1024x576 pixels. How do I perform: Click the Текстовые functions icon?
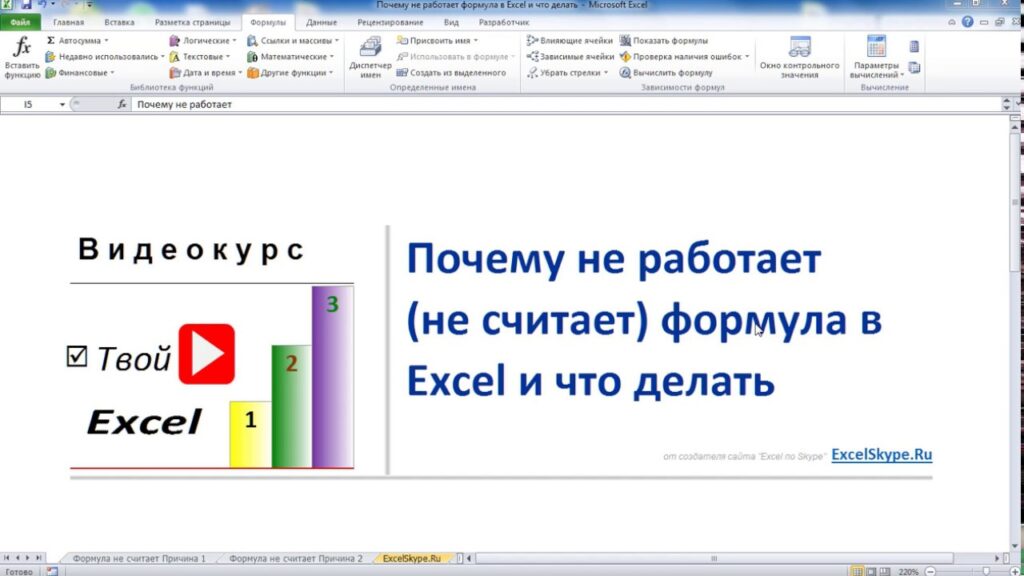[x=174, y=57]
